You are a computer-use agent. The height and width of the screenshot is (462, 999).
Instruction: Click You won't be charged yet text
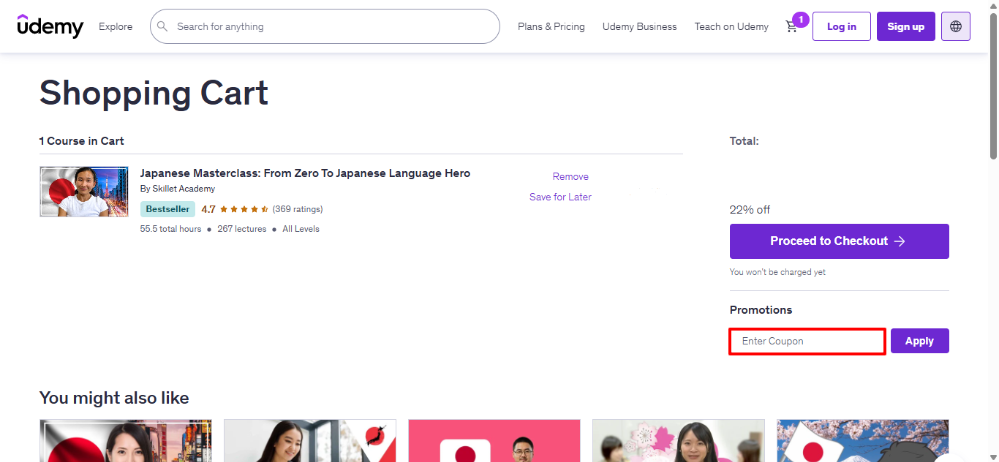pos(777,272)
